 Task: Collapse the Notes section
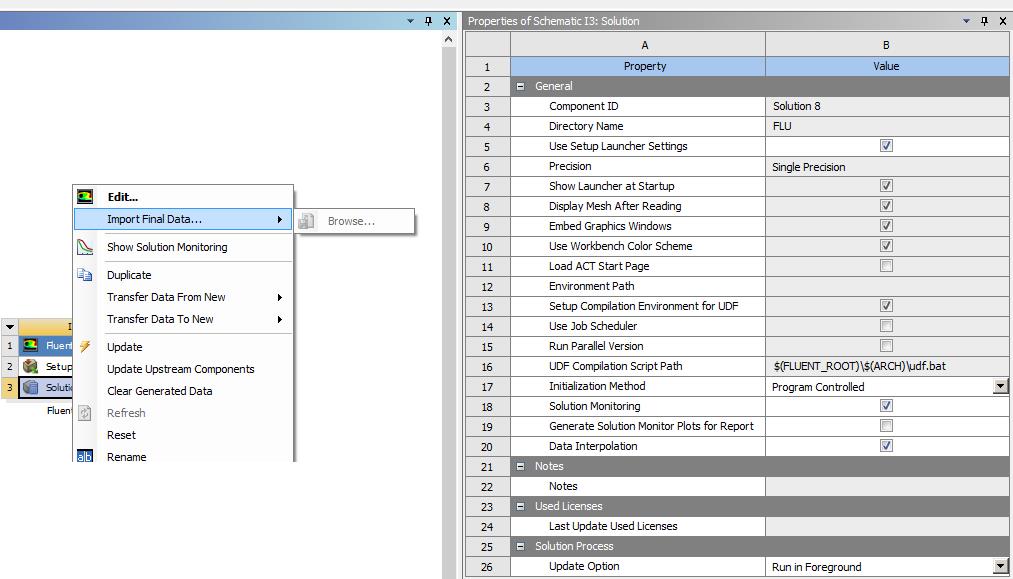click(x=521, y=467)
